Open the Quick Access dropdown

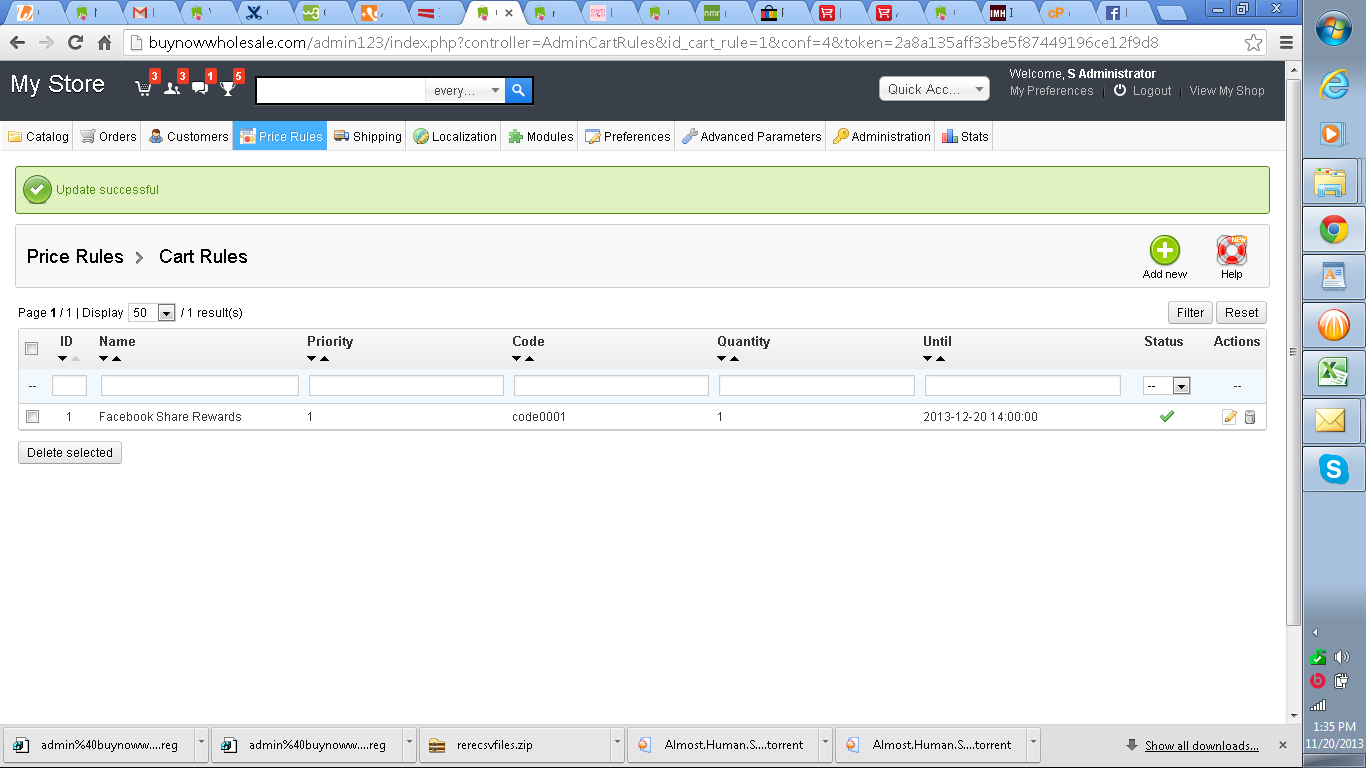tap(934, 89)
